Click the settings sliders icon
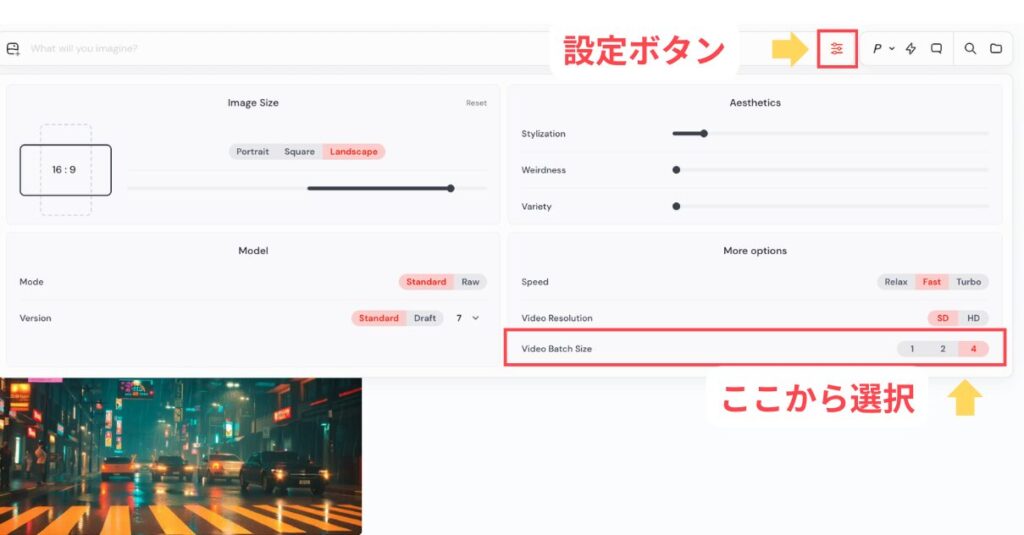 point(837,48)
